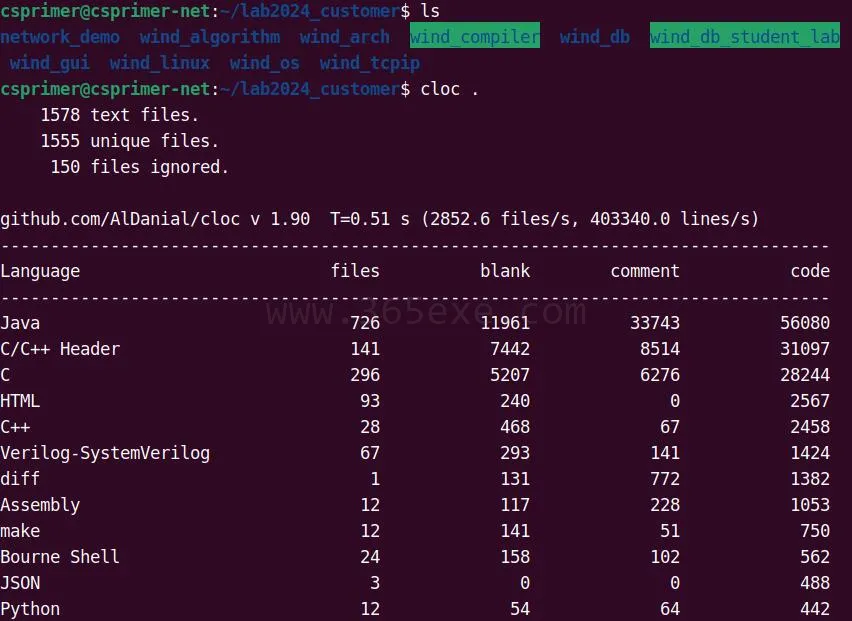Click the files column header

click(355, 271)
